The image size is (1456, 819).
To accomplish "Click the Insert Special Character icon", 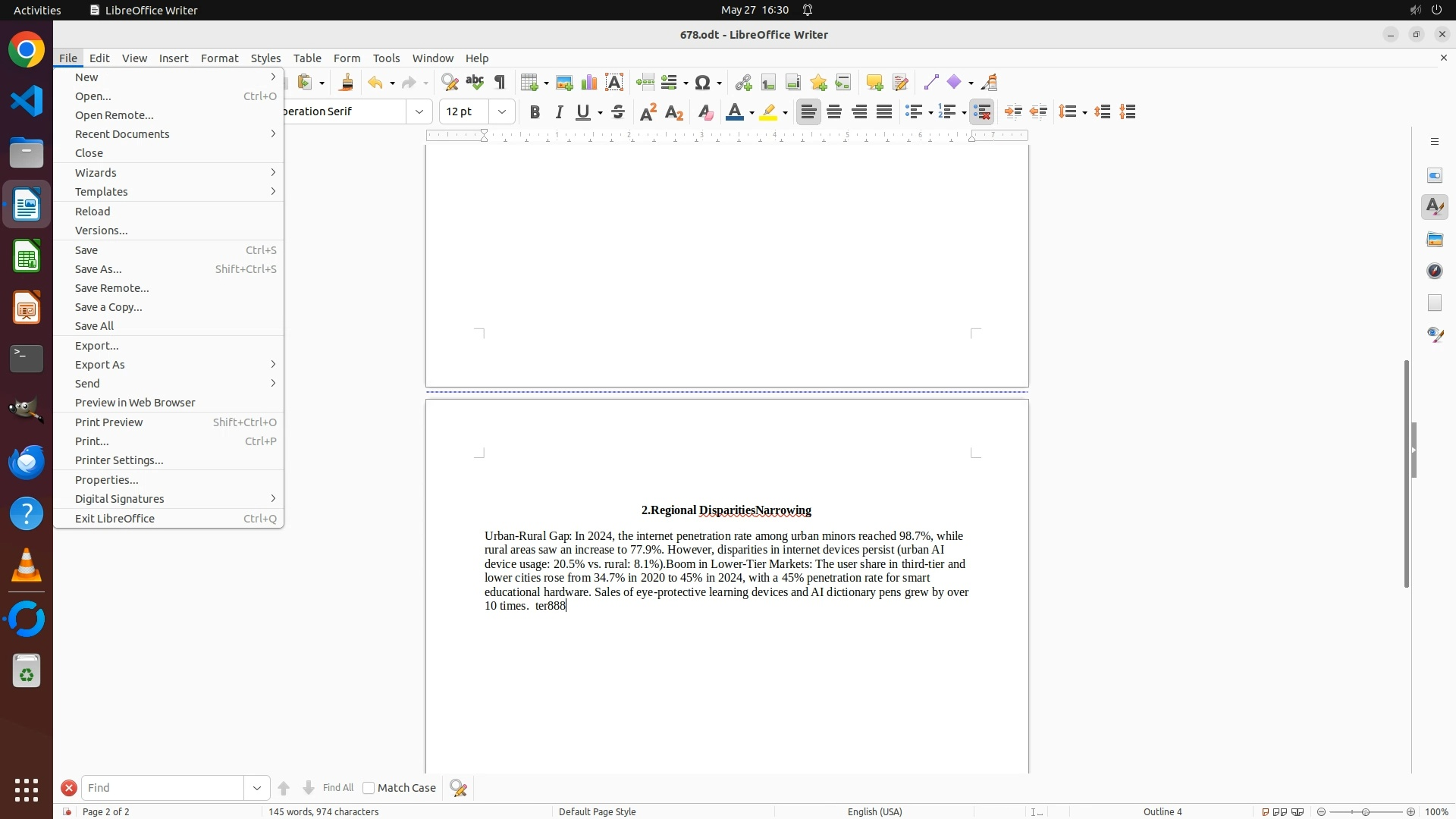I will (x=703, y=83).
